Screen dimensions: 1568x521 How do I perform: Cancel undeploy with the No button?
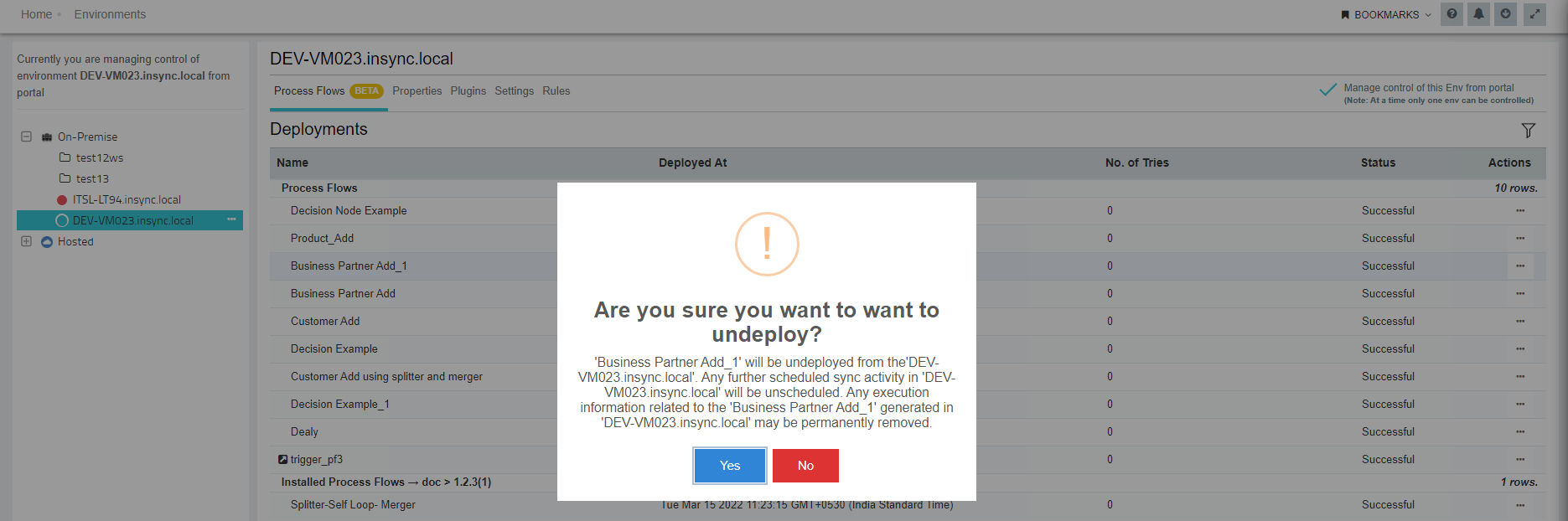click(805, 466)
